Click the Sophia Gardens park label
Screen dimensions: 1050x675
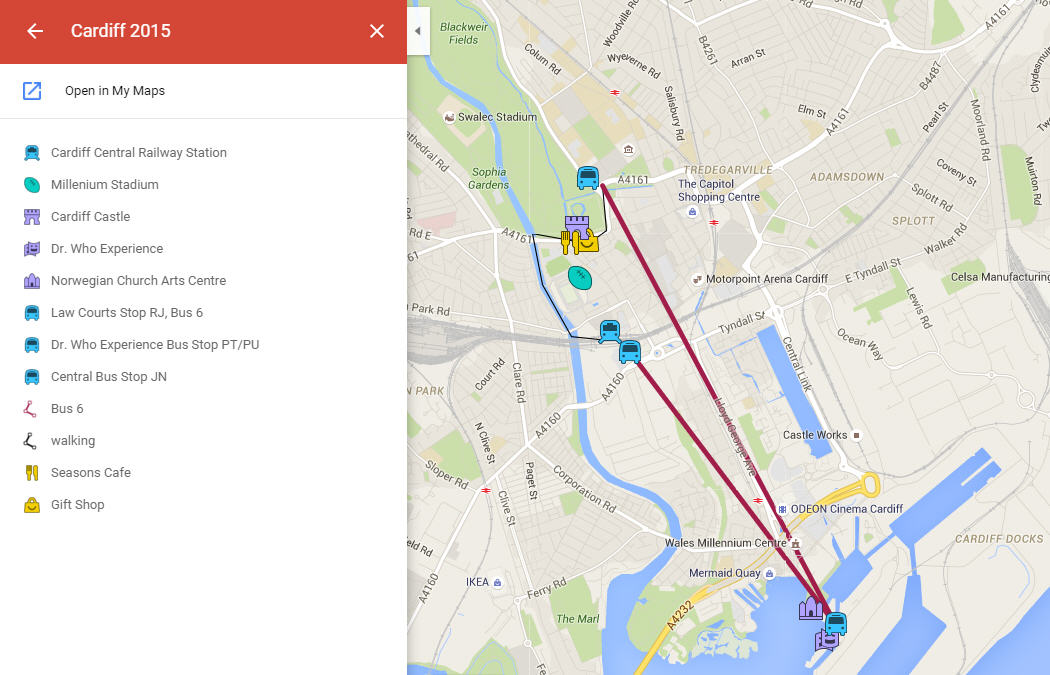(489, 178)
